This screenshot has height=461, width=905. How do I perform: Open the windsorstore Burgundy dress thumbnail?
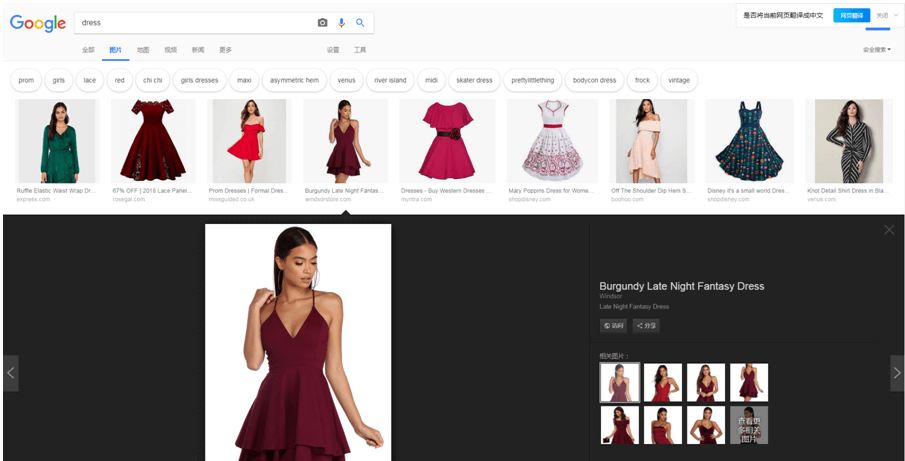click(345, 141)
